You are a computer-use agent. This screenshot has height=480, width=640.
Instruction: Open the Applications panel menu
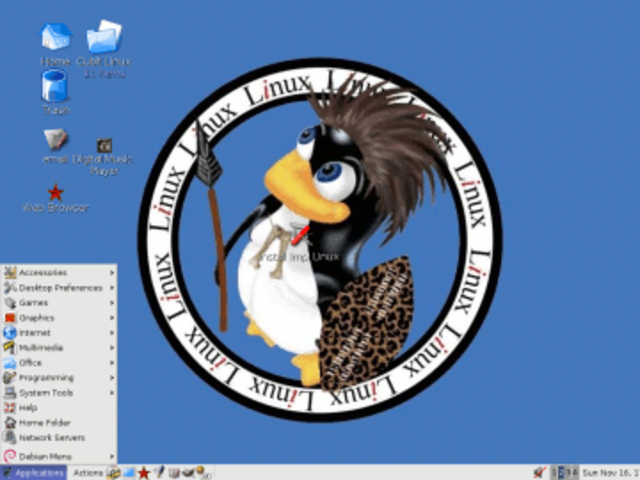pyautogui.click(x=33, y=473)
